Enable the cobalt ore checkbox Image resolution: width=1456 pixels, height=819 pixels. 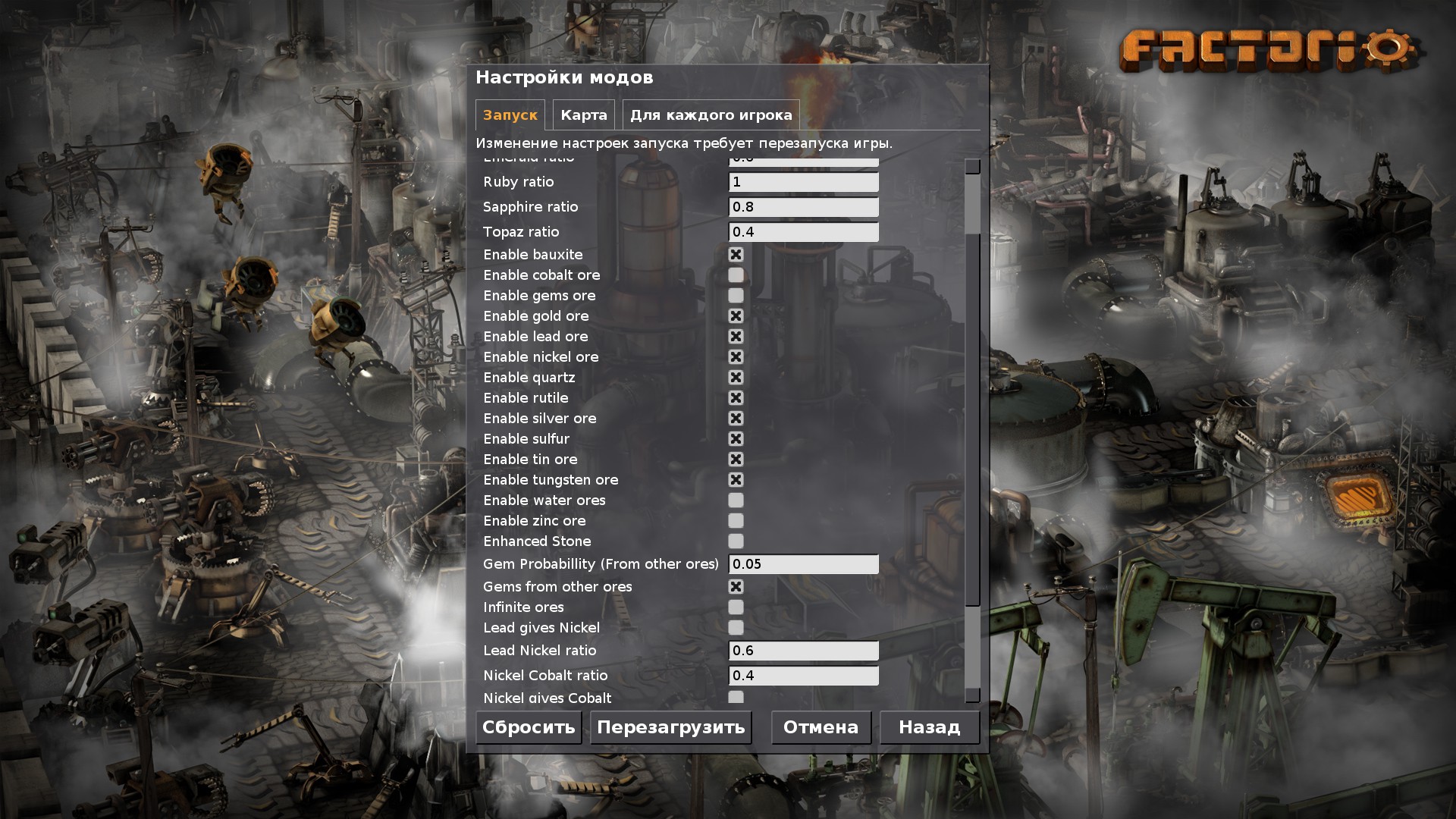(736, 275)
